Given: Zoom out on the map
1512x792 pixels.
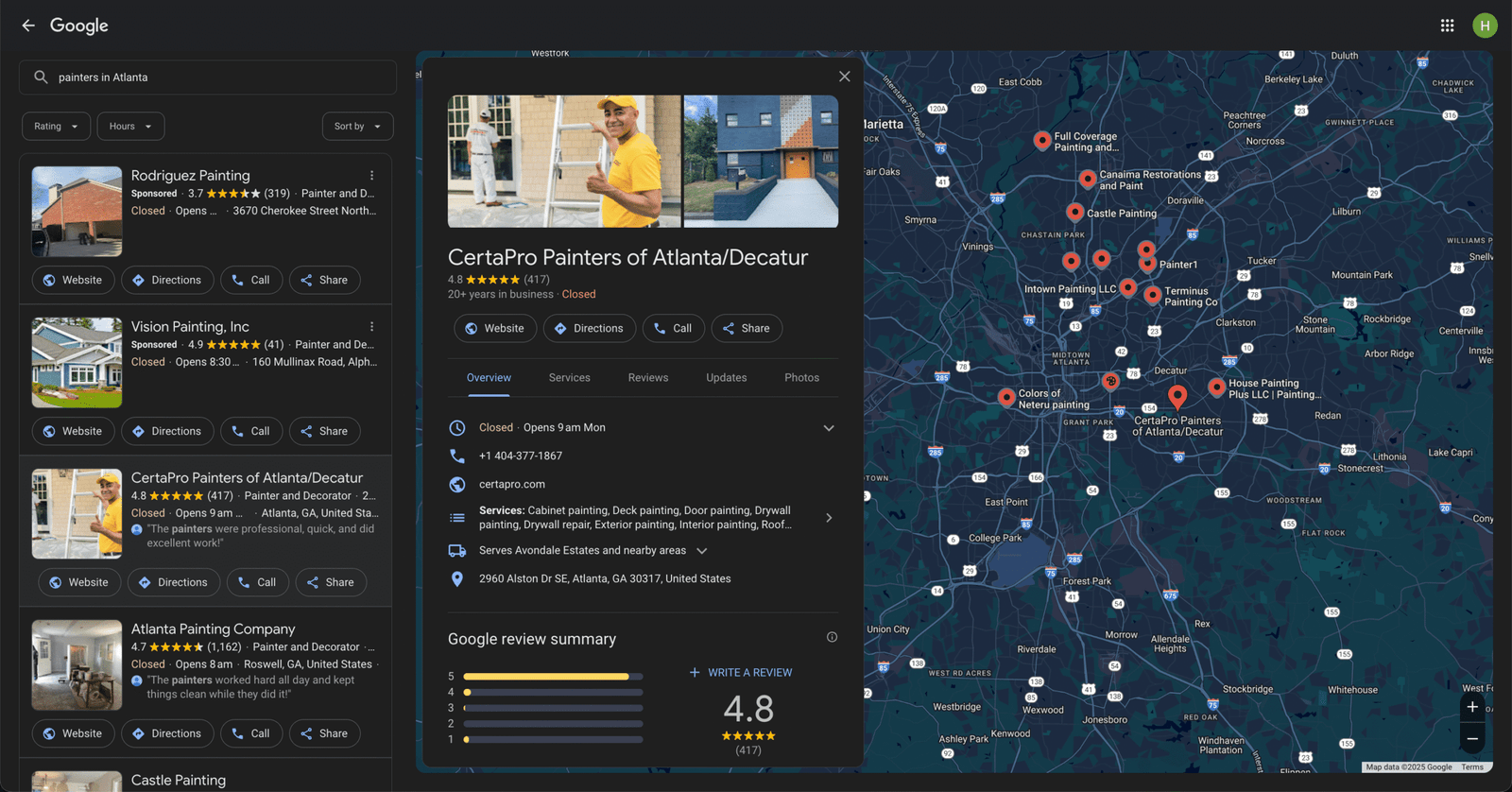Looking at the screenshot, I should coord(1472,739).
